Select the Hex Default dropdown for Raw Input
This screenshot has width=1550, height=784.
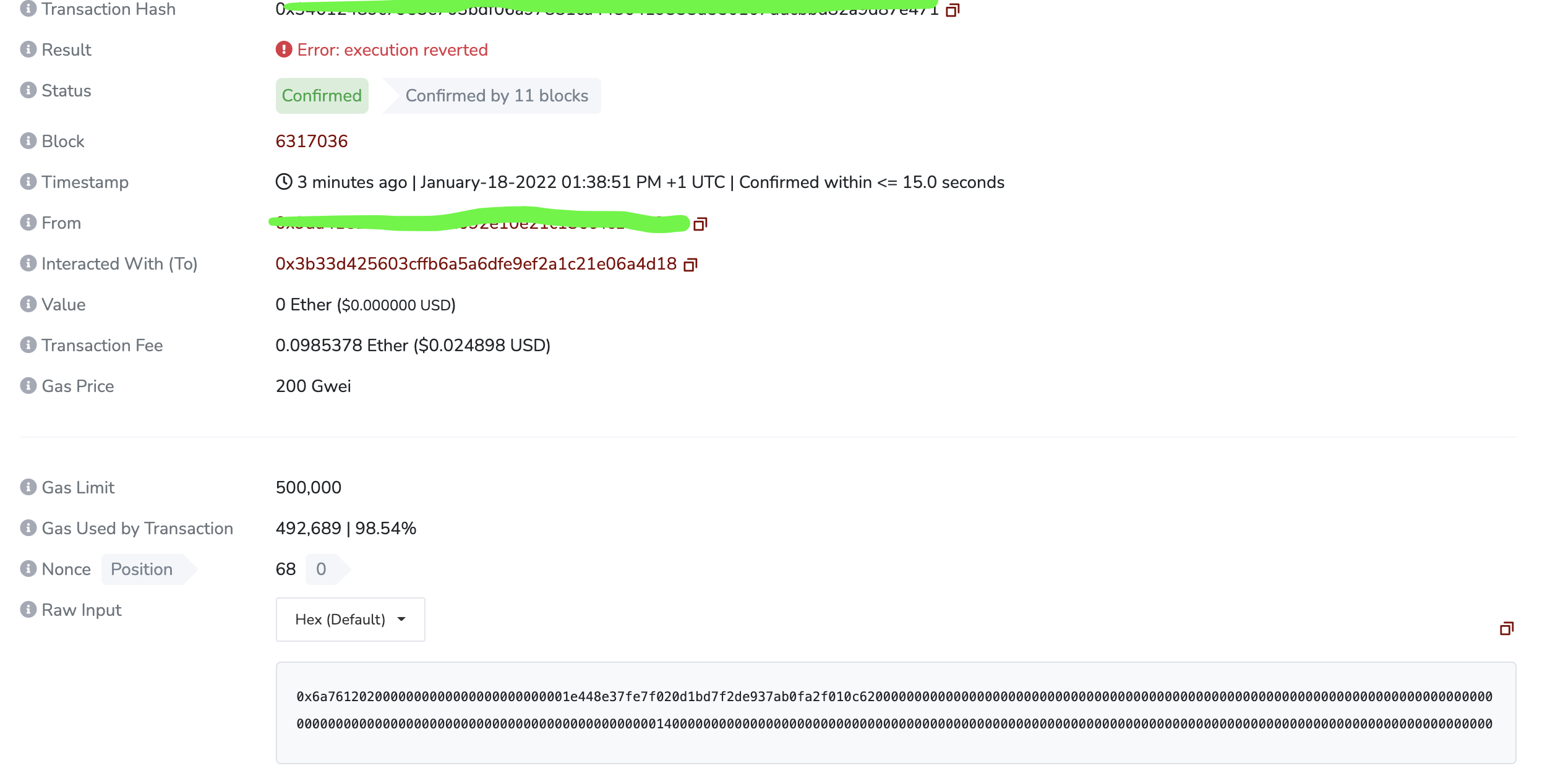click(x=349, y=619)
